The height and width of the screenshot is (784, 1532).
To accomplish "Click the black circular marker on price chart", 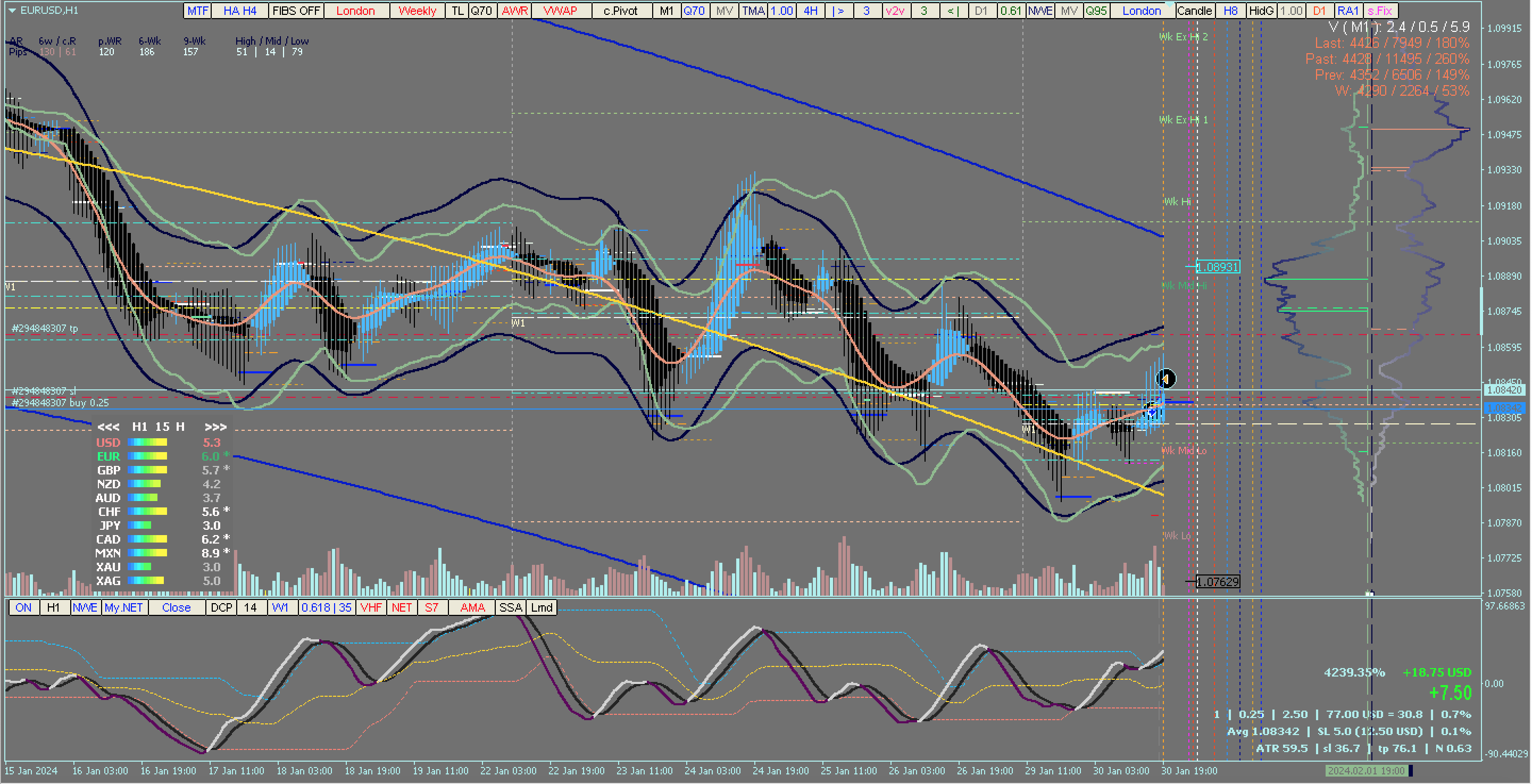I will coord(1165,378).
